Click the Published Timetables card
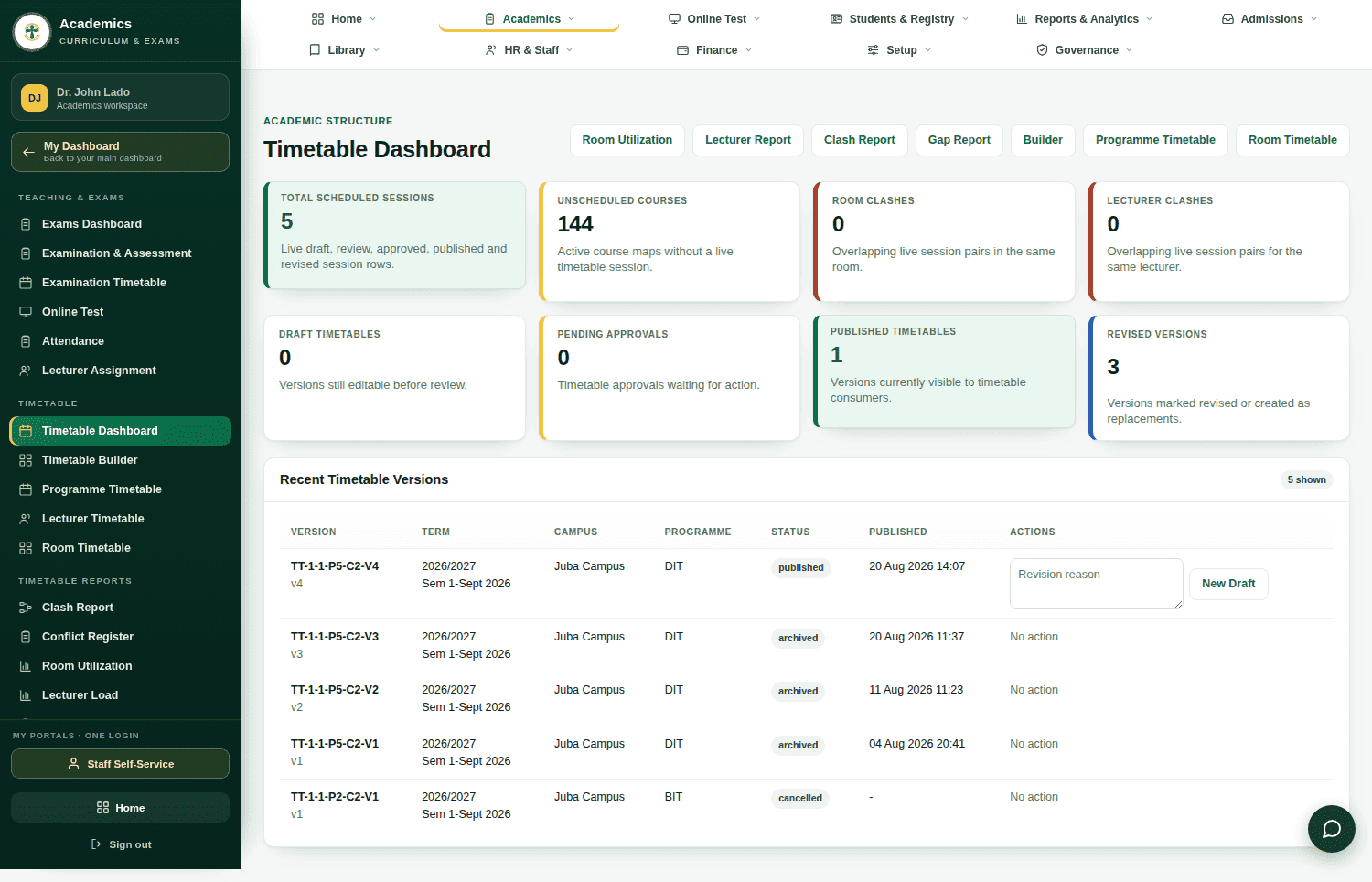 (944, 371)
